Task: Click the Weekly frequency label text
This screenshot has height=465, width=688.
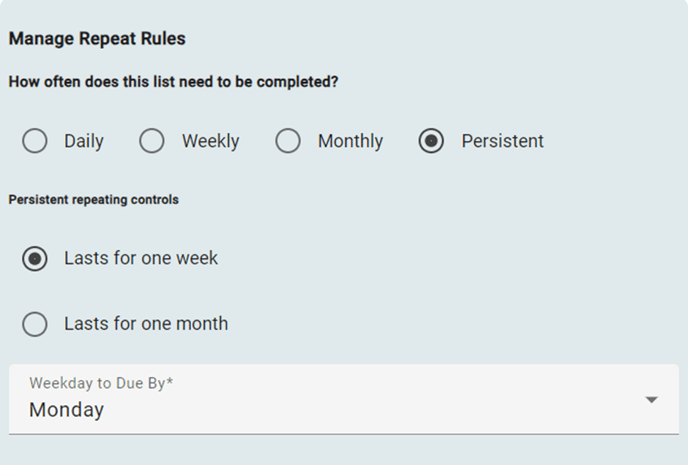Action: click(x=210, y=141)
